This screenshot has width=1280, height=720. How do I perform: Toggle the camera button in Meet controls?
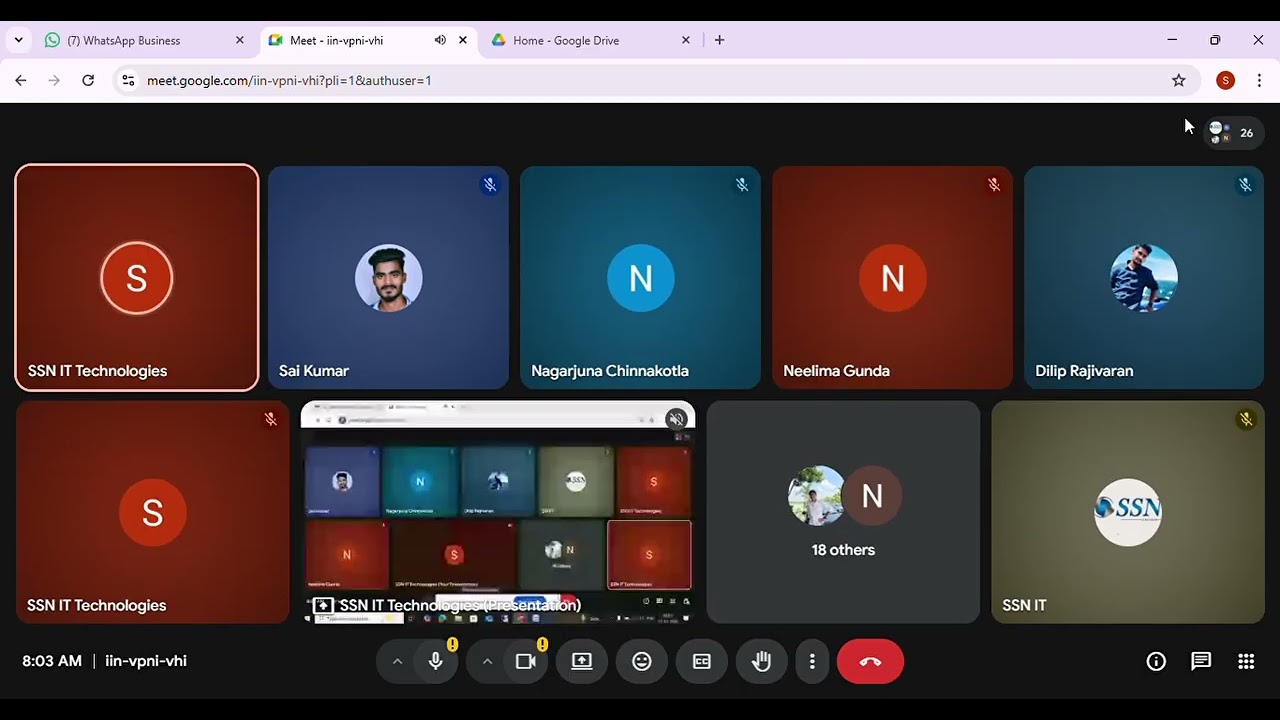tap(526, 661)
